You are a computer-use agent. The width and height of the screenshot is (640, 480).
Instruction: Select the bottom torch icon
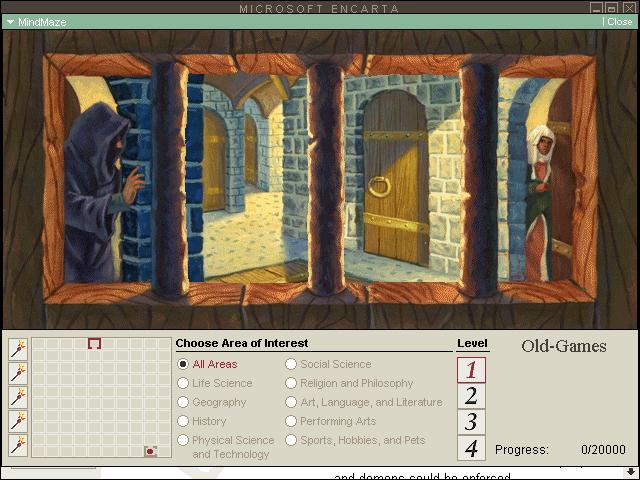coord(18,445)
